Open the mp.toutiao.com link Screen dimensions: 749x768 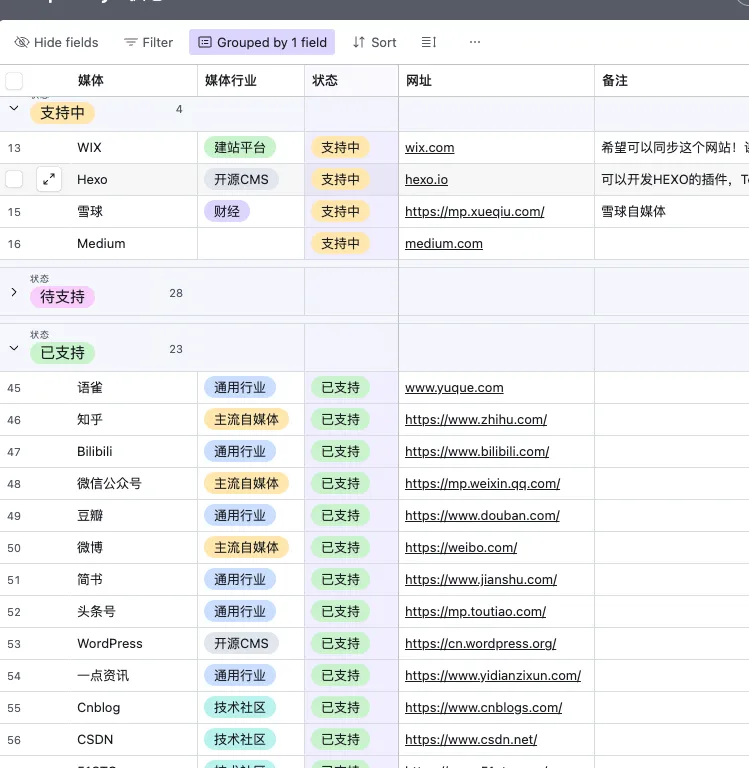click(475, 612)
